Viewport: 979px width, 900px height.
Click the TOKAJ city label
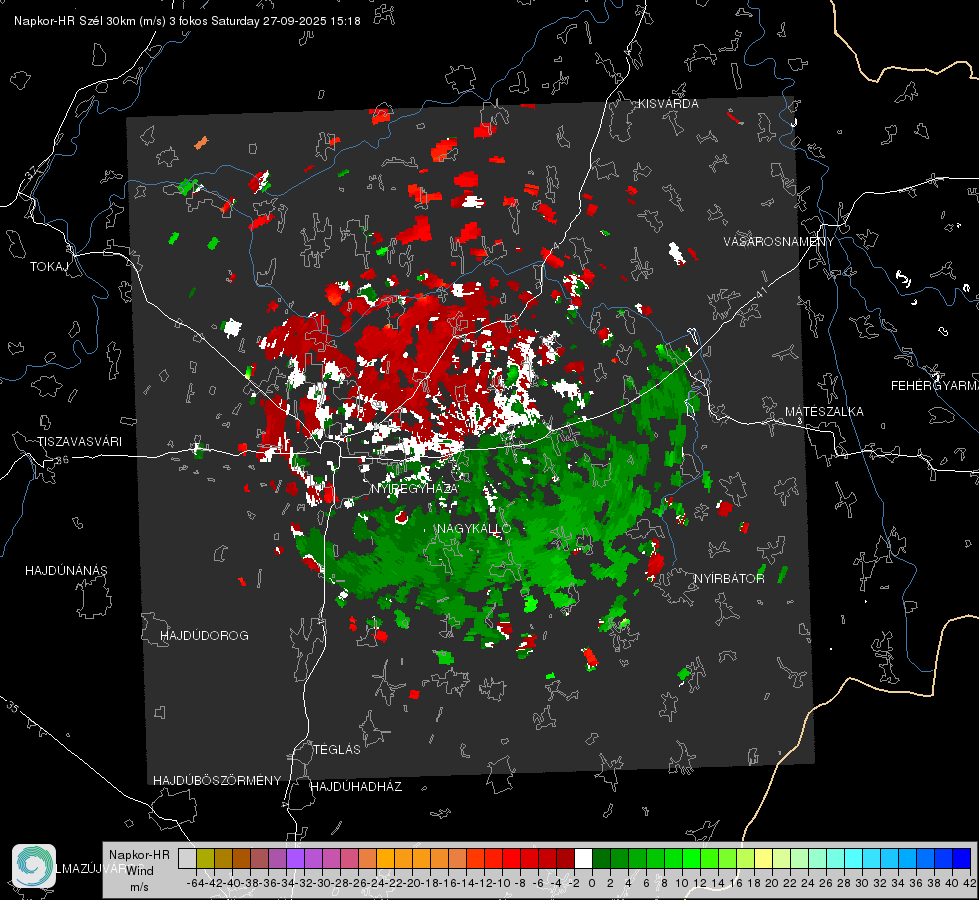[x=49, y=267]
